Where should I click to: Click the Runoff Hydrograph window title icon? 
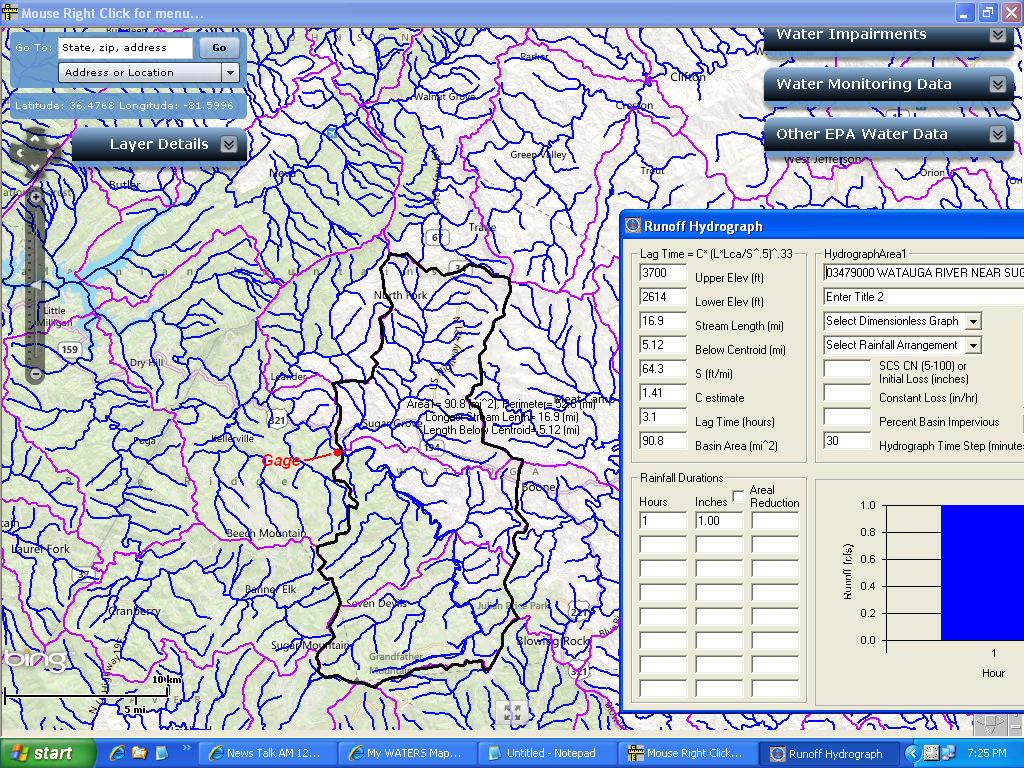click(x=632, y=226)
